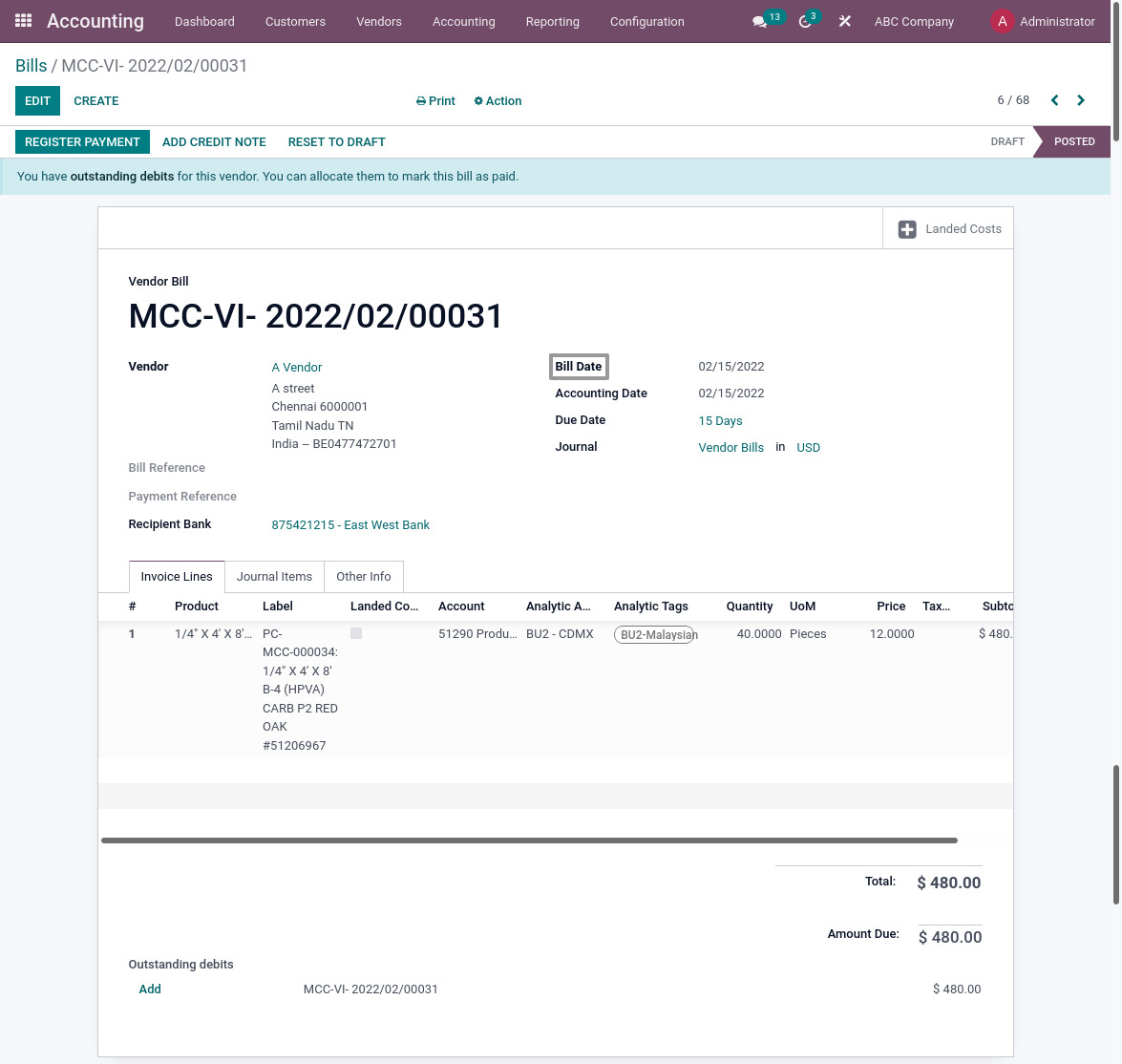Open the developer tools wrench icon
Viewport: 1122px width, 1064px height.
tap(844, 21)
